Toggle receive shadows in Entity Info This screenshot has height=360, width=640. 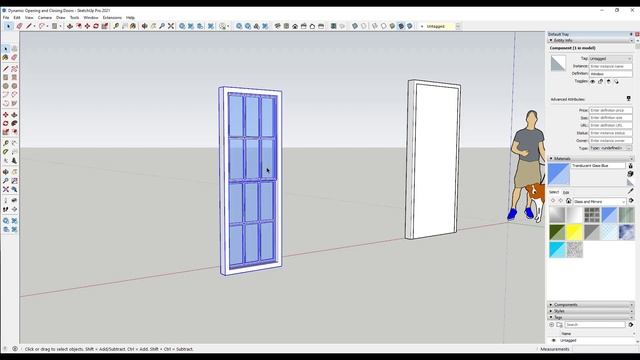(x=609, y=82)
